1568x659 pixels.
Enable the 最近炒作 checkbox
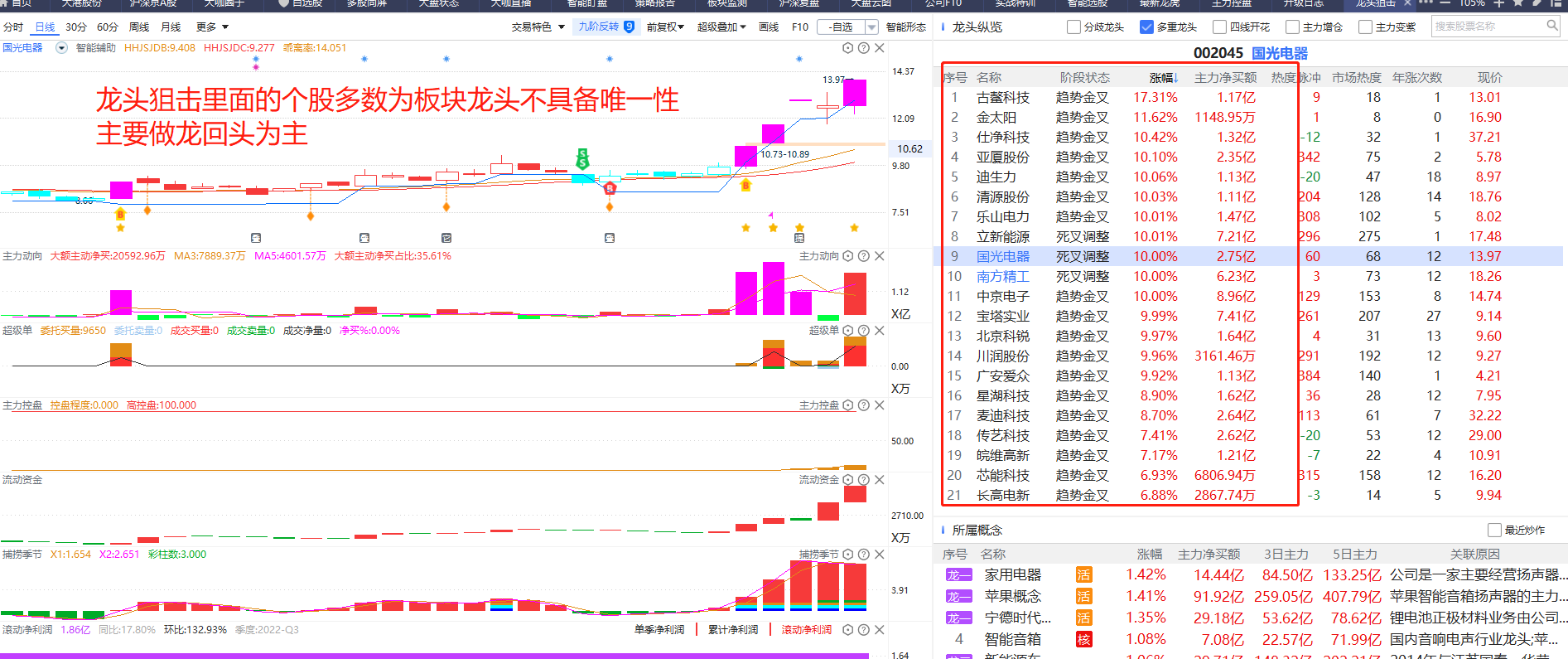(1494, 531)
